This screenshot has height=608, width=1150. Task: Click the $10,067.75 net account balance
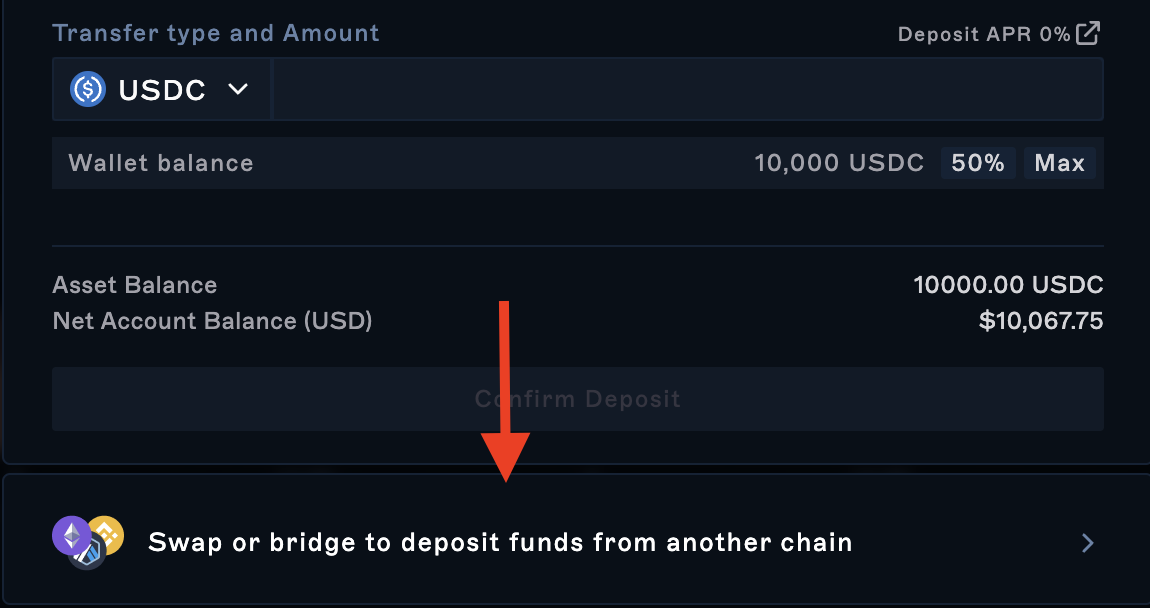click(1040, 322)
